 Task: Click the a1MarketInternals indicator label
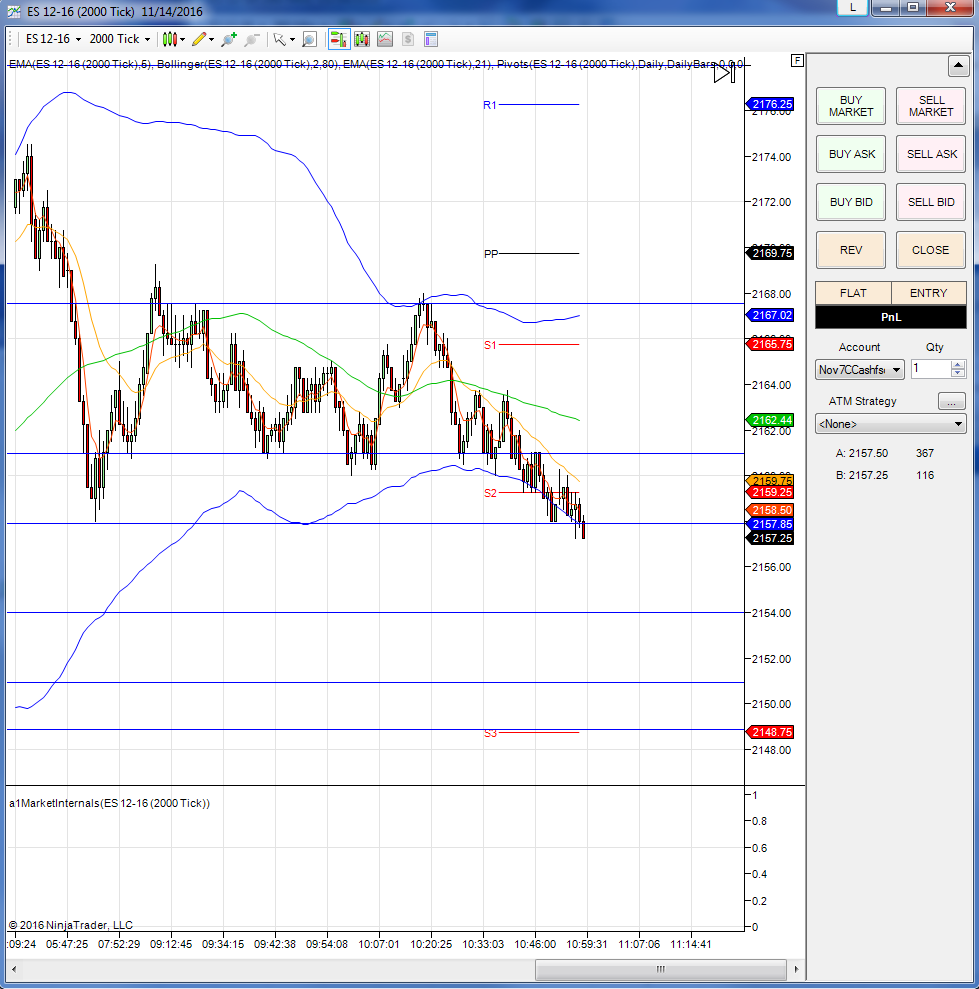pos(109,803)
